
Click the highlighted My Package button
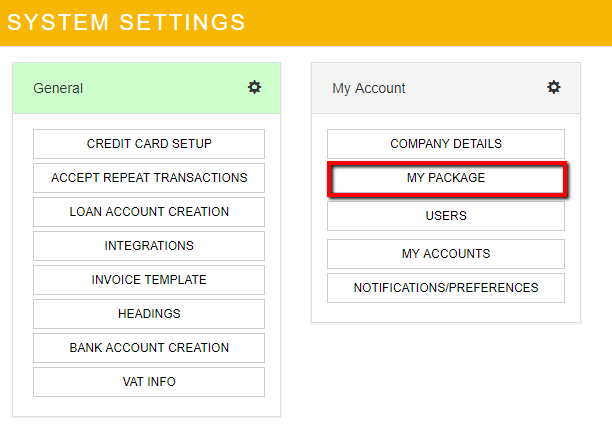pyautogui.click(x=446, y=178)
